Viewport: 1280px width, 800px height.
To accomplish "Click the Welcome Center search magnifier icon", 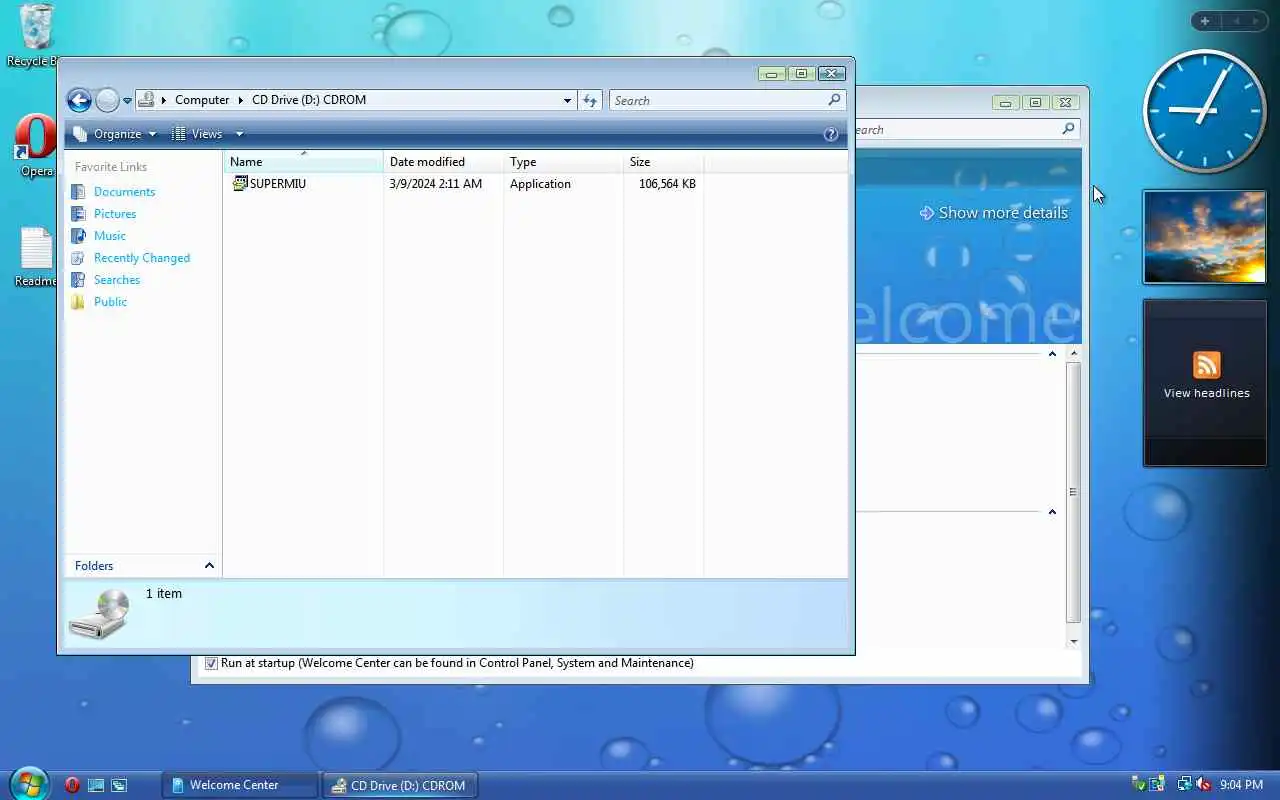I will click(1068, 129).
